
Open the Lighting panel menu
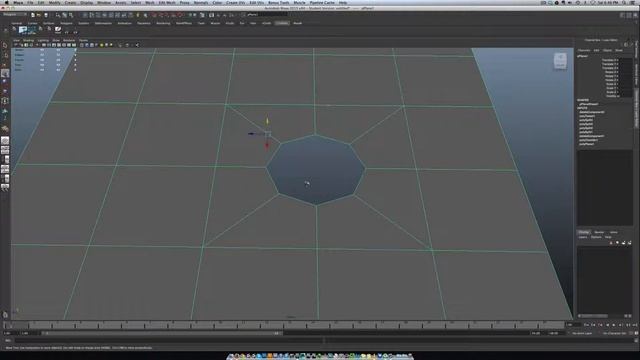(43, 40)
